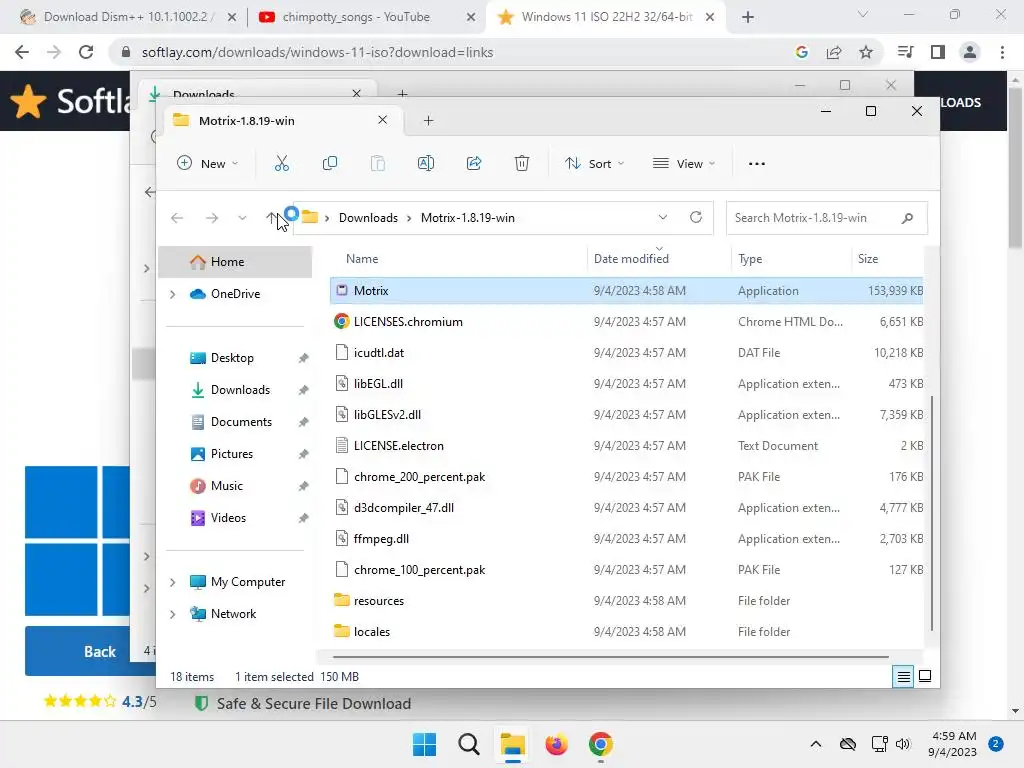This screenshot has width=1024, height=768.
Task: Add a new File Explorer tab
Action: coord(428,121)
